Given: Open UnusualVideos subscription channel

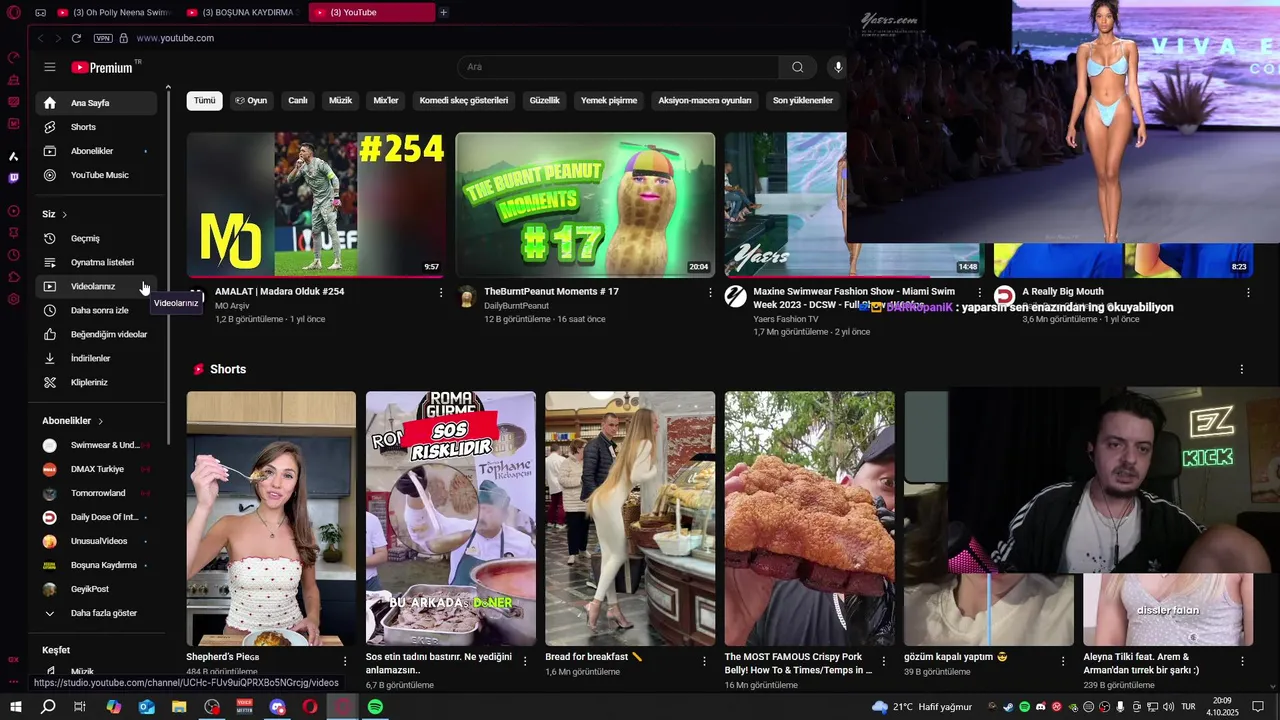Looking at the screenshot, I should 96,541.
